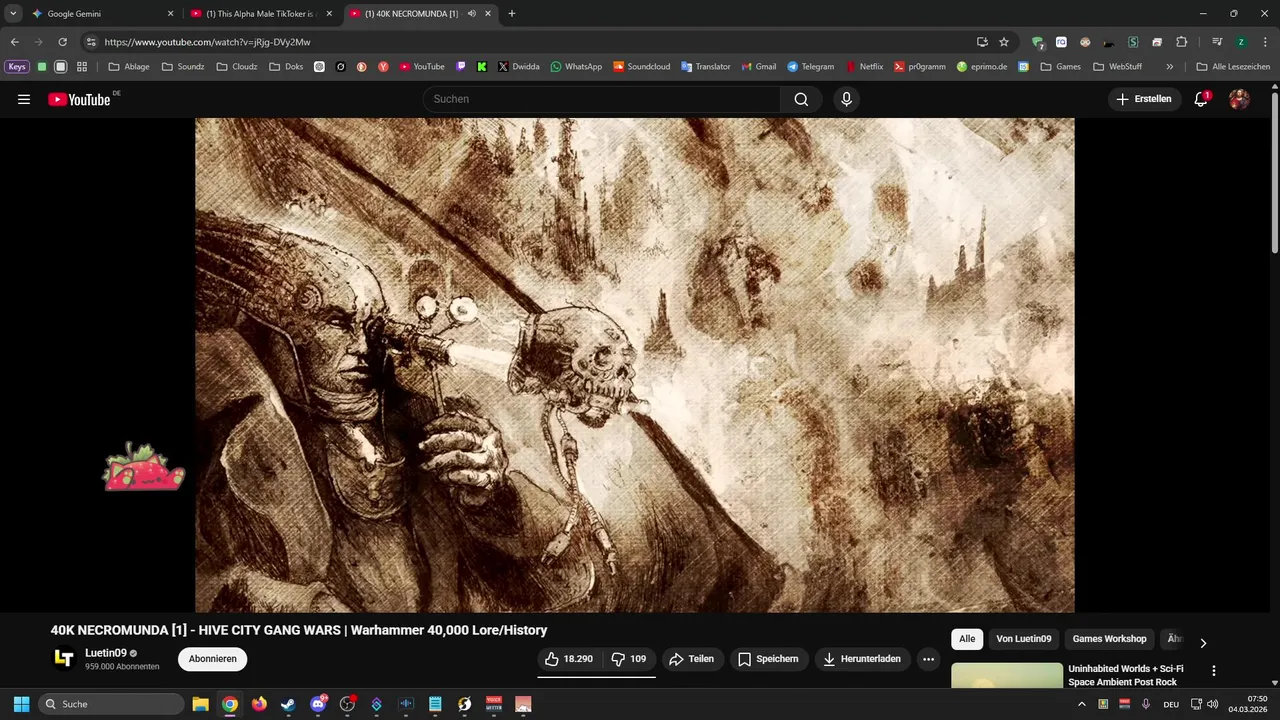Click the video player frame
Image resolution: width=1280 pixels, height=720 pixels.
point(634,365)
